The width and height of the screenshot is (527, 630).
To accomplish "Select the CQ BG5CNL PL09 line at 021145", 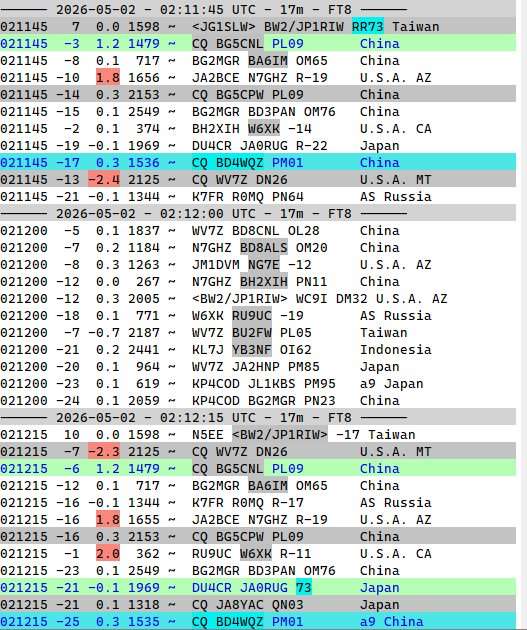I will pos(258,43).
